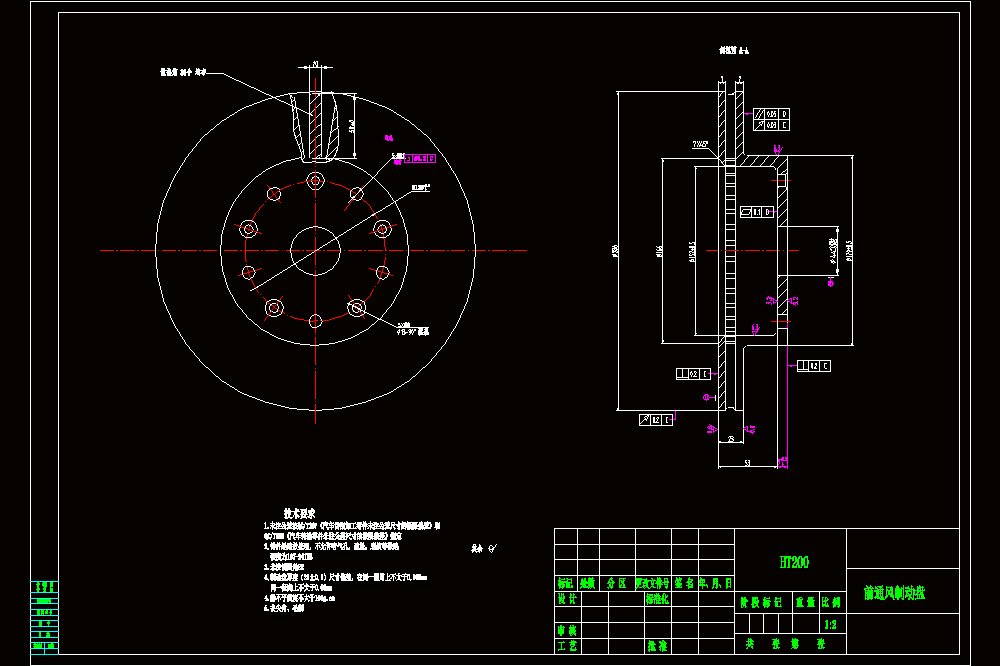1000x666 pixels.
Task: Select the central hub bore circle
Action: coord(315,251)
